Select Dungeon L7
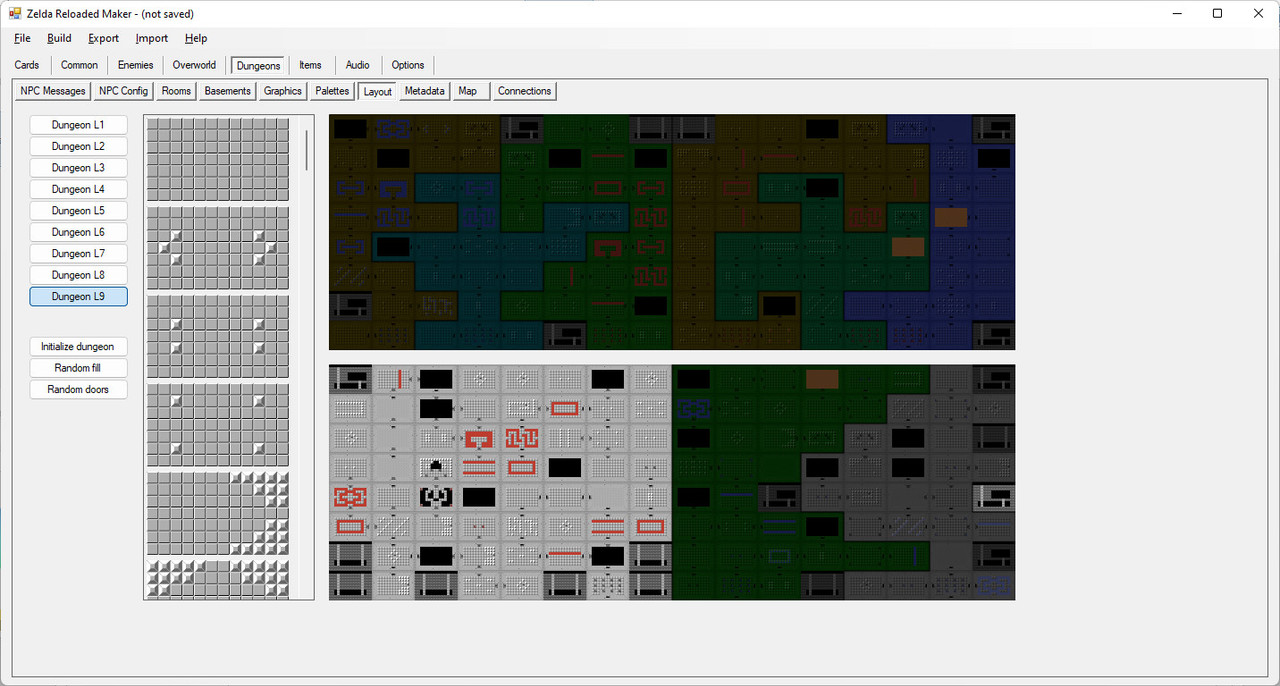1280x686 pixels. point(78,254)
